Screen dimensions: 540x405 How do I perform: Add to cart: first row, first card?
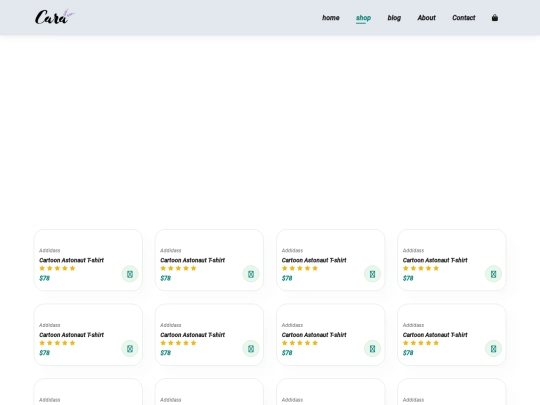coord(130,274)
